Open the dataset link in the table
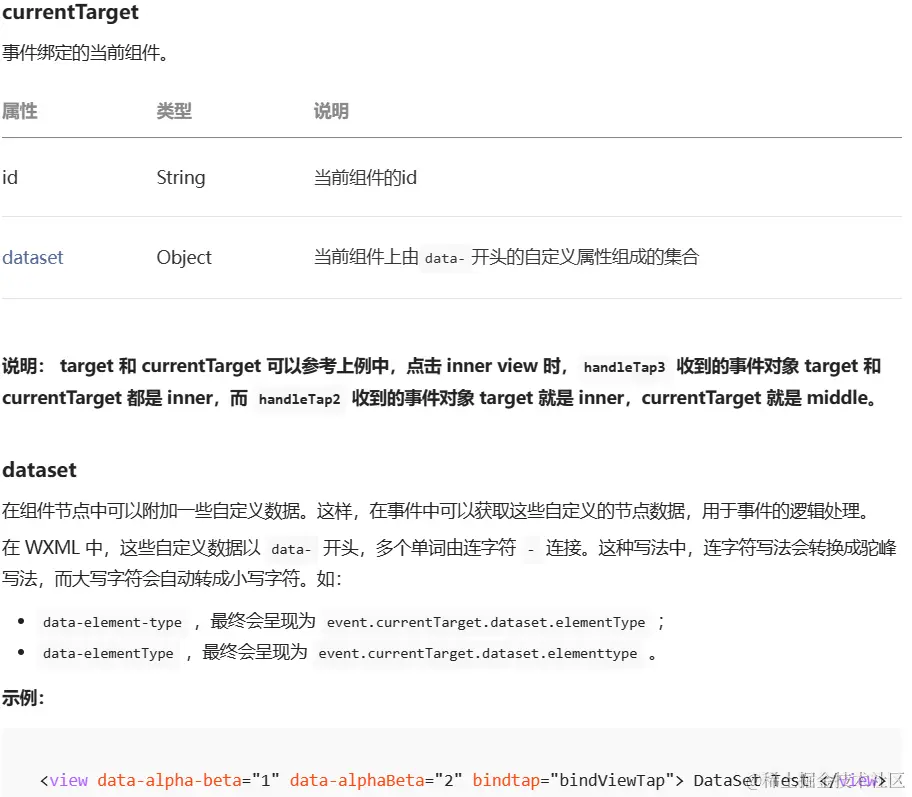 point(33,257)
